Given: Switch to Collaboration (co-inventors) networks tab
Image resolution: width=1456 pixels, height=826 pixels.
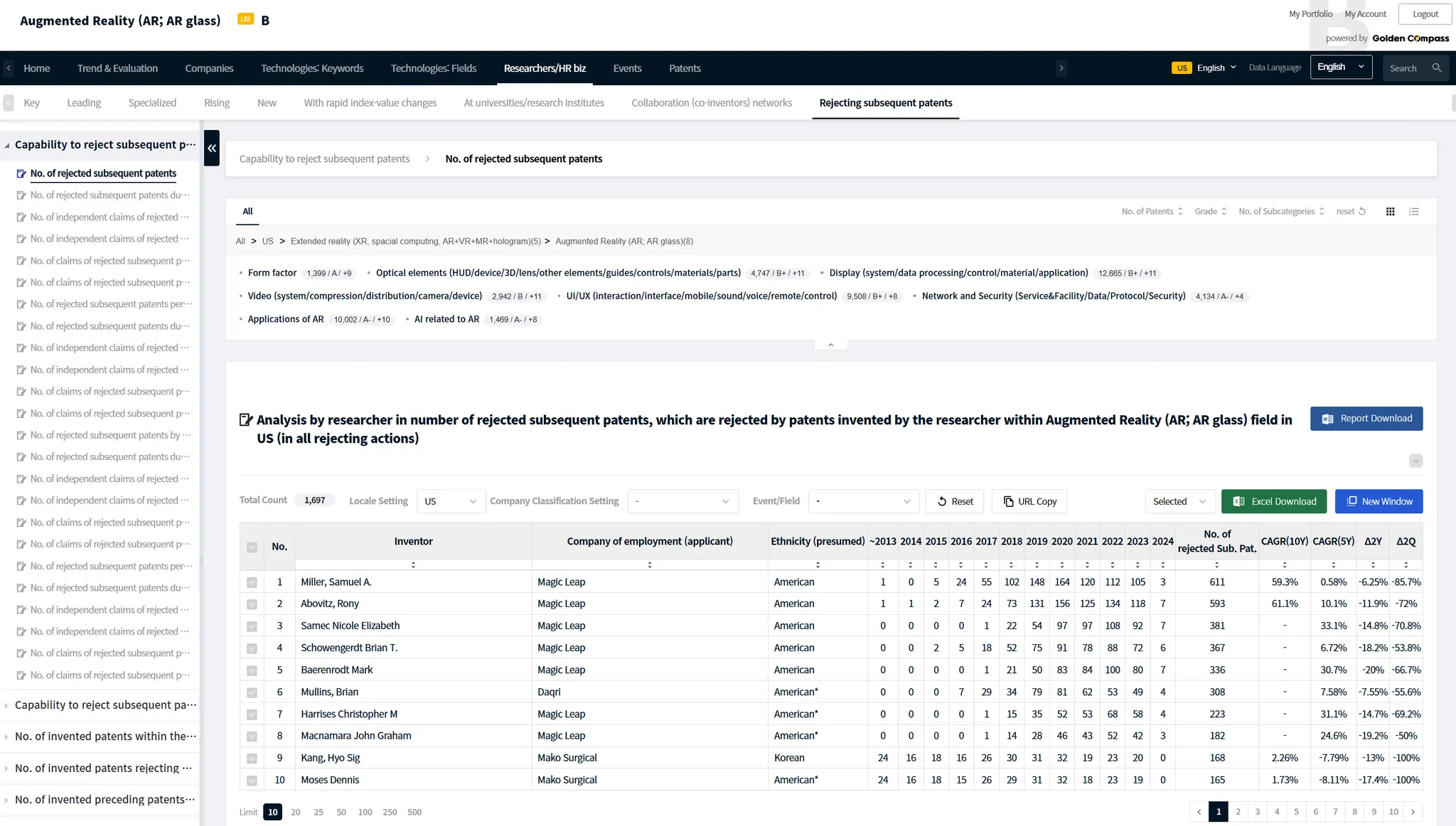Looking at the screenshot, I should [x=711, y=102].
